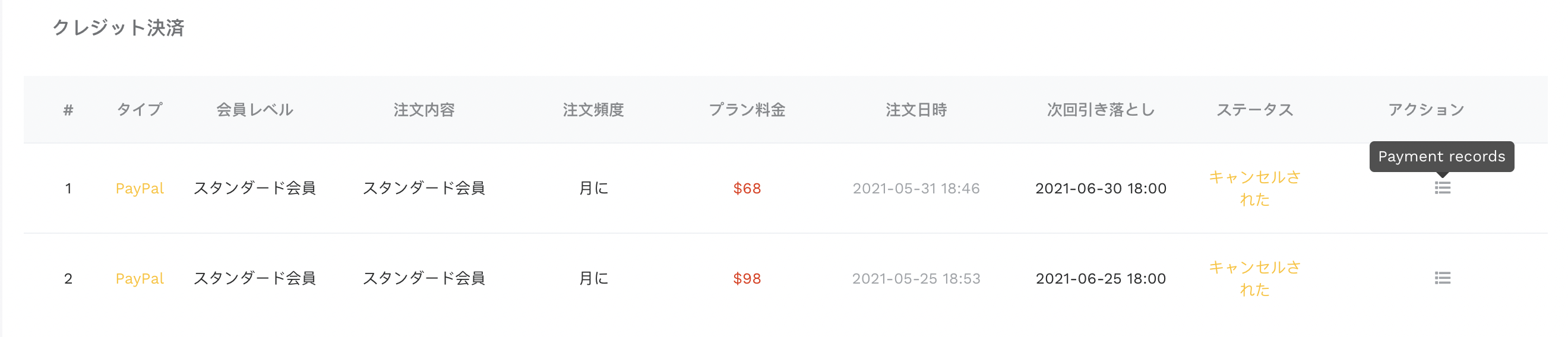Click the PayPal link in row 1
The height and width of the screenshot is (337, 1568).
point(140,189)
